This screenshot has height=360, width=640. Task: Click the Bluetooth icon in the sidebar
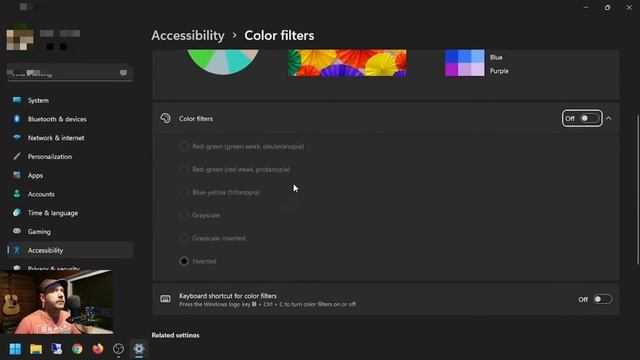(17, 118)
